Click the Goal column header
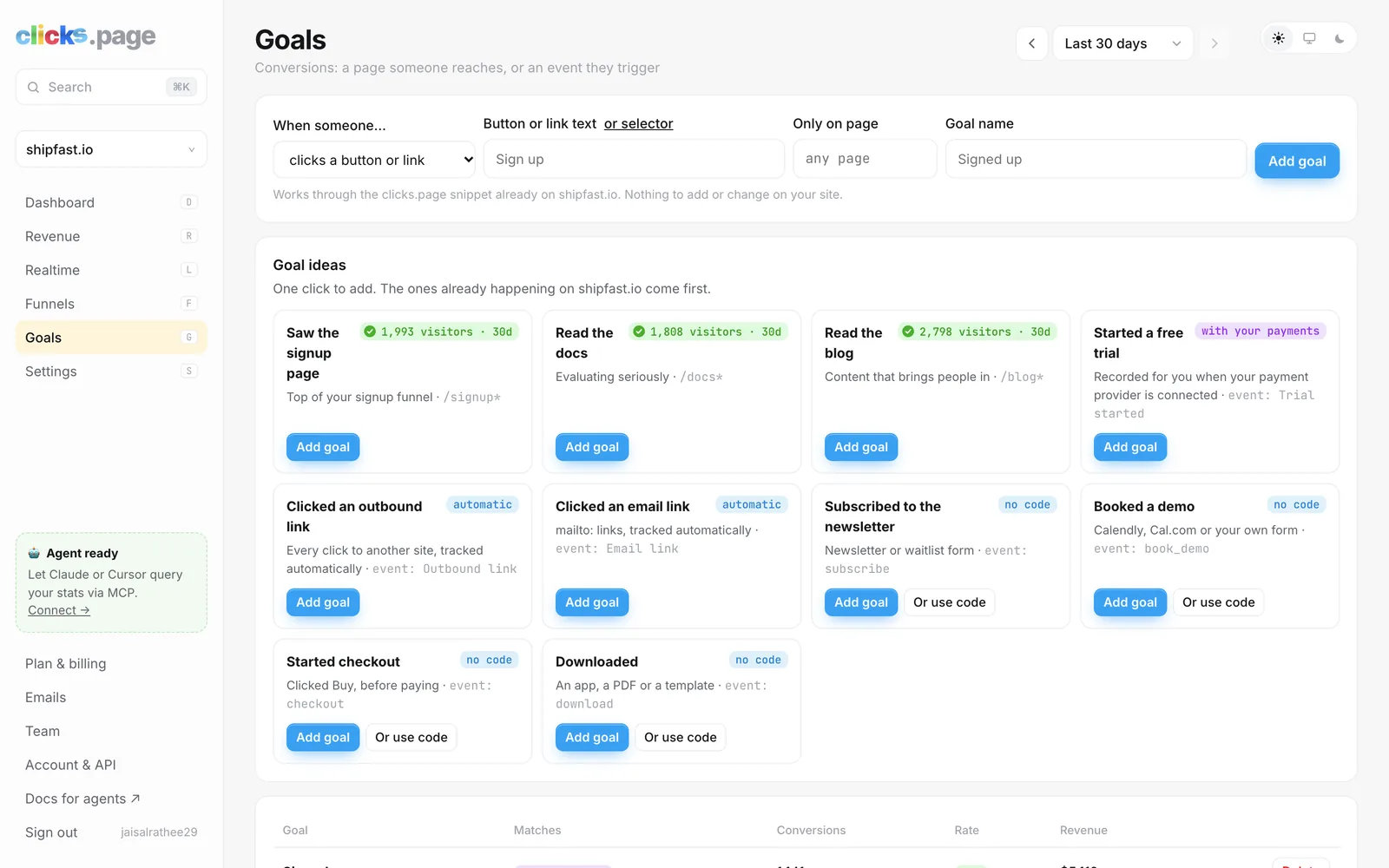 point(295,831)
